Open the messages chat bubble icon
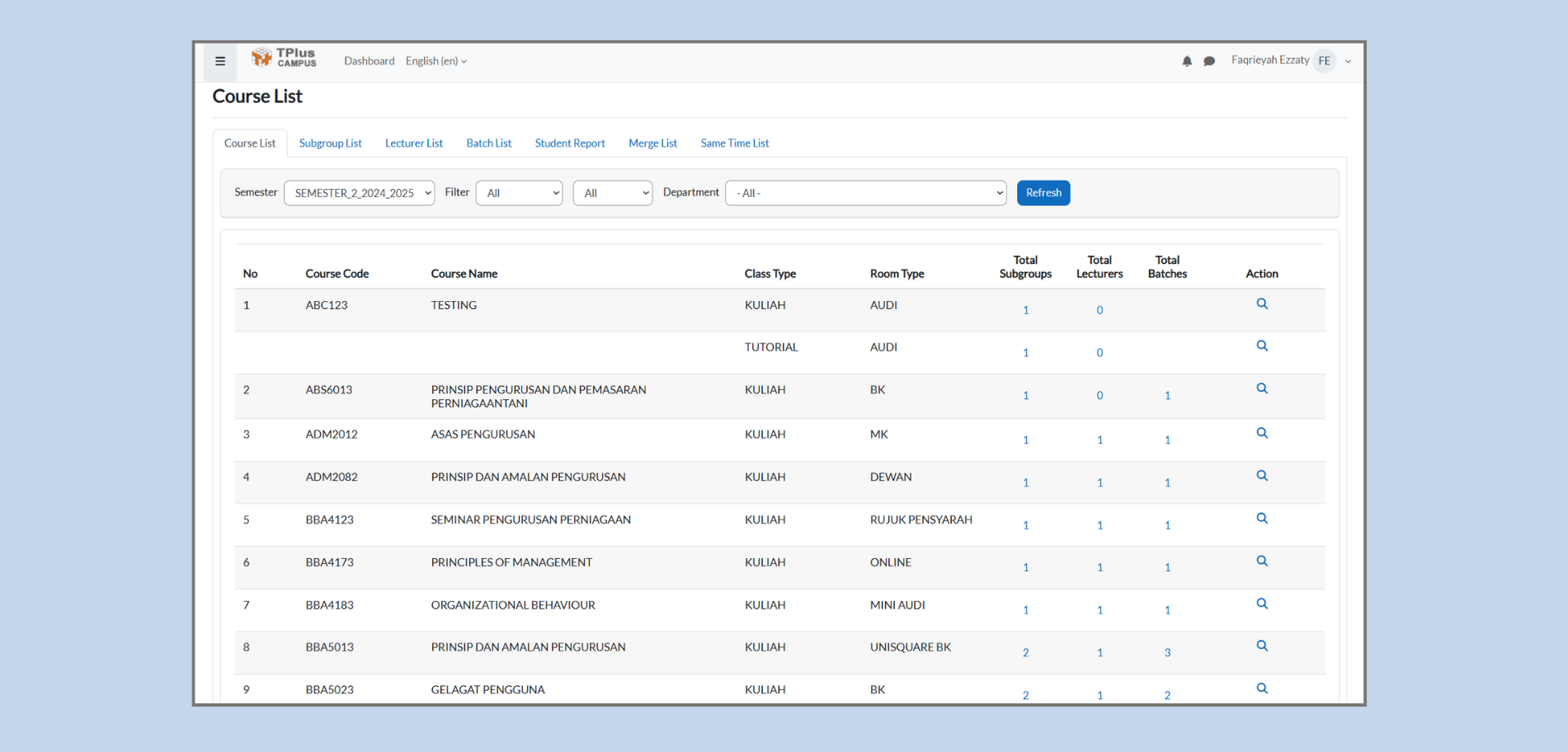 point(1209,61)
